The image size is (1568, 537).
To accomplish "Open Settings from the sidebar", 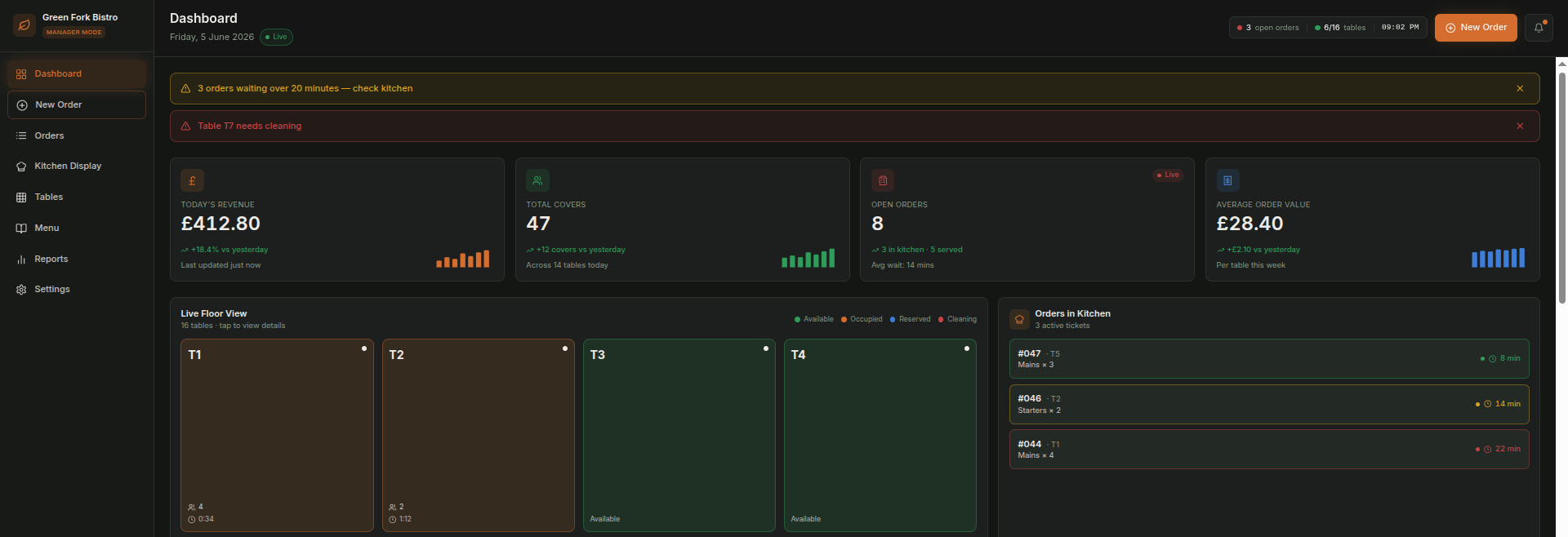I will [77, 289].
